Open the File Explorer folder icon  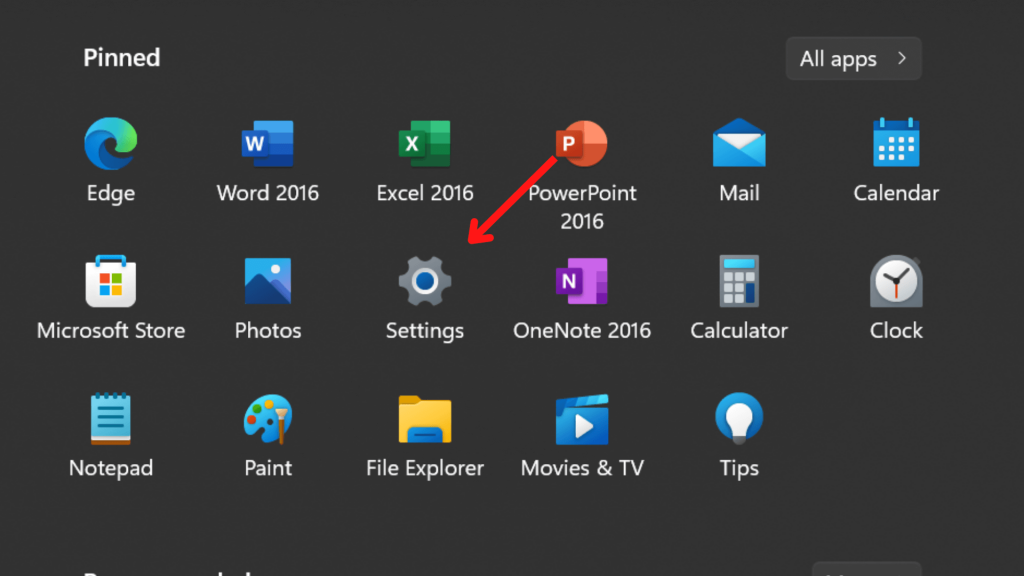point(424,419)
